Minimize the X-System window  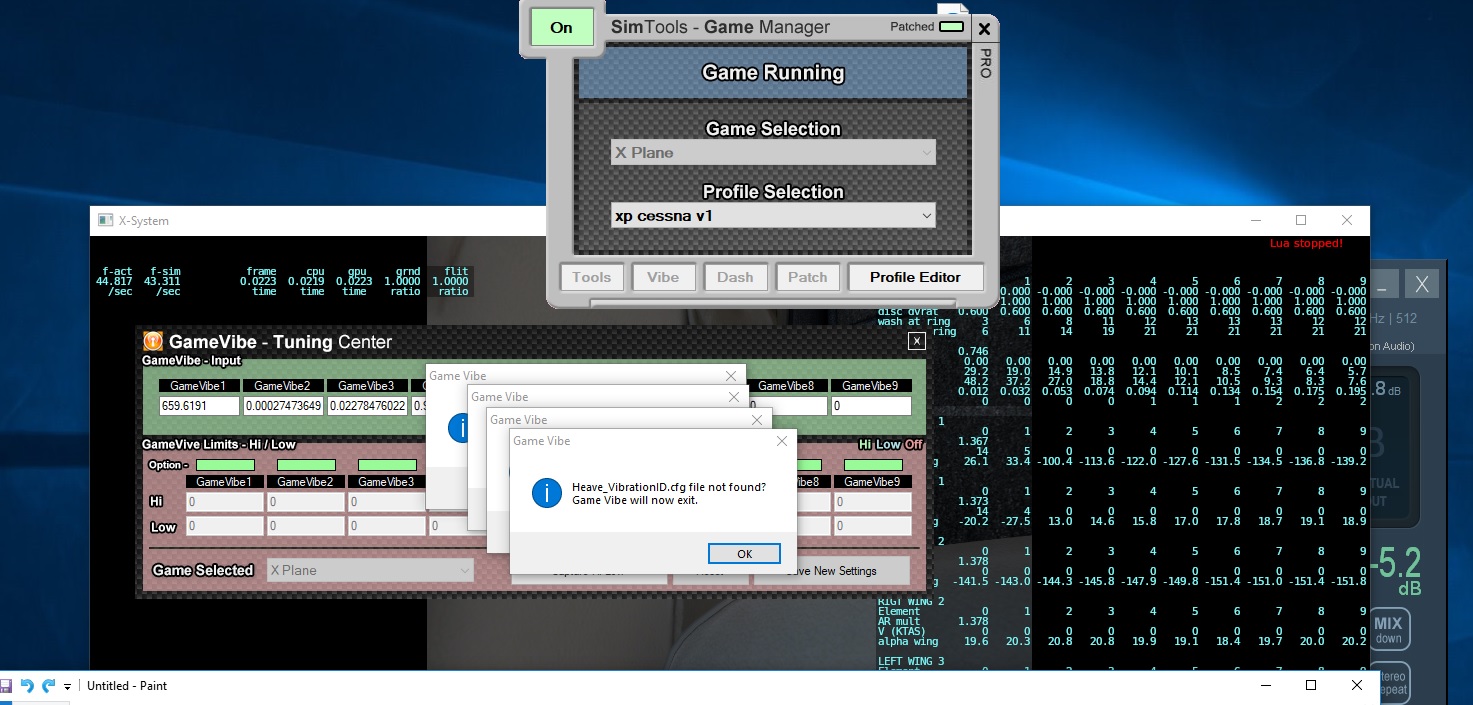pyautogui.click(x=1256, y=220)
